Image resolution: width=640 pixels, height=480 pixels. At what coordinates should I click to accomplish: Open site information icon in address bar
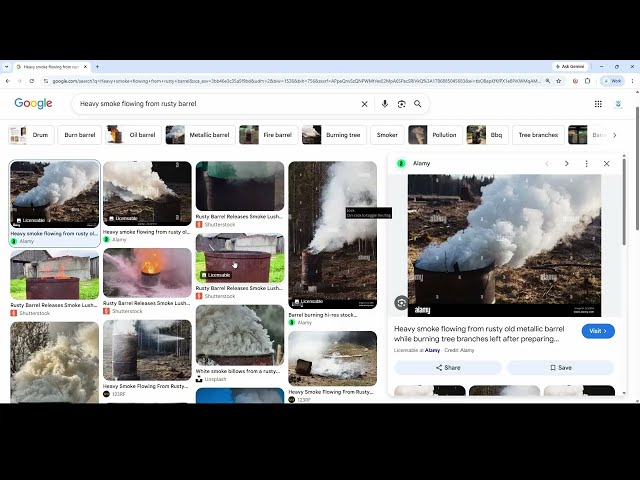tap(46, 81)
